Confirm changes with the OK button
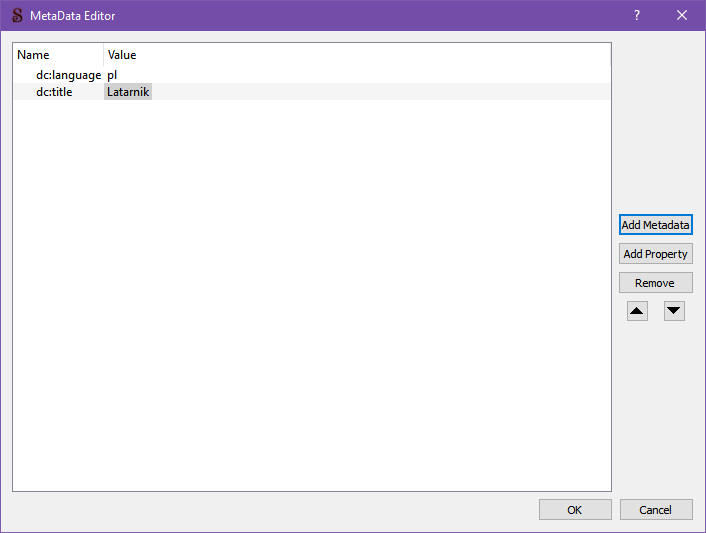 click(x=575, y=510)
